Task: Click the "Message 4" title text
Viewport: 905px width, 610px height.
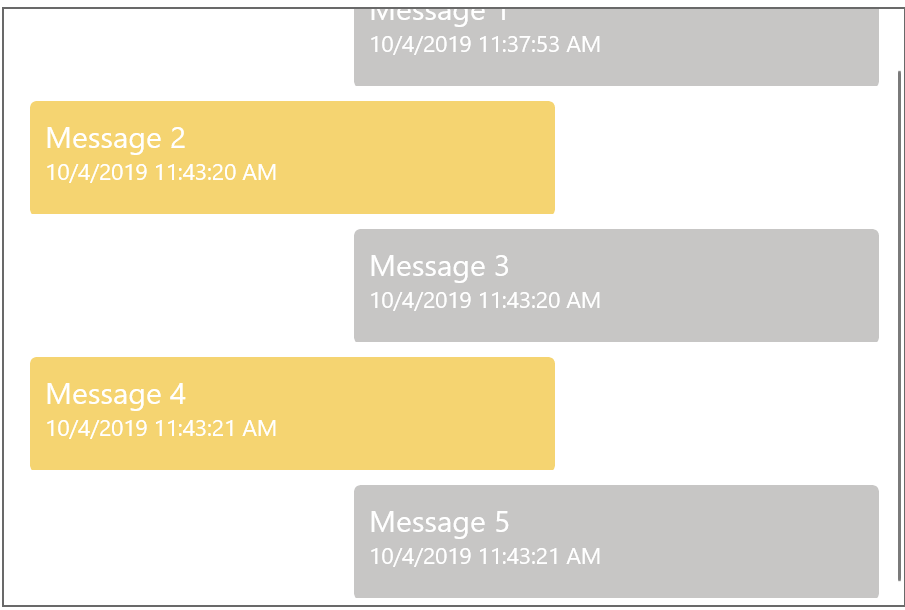Action: (x=115, y=395)
